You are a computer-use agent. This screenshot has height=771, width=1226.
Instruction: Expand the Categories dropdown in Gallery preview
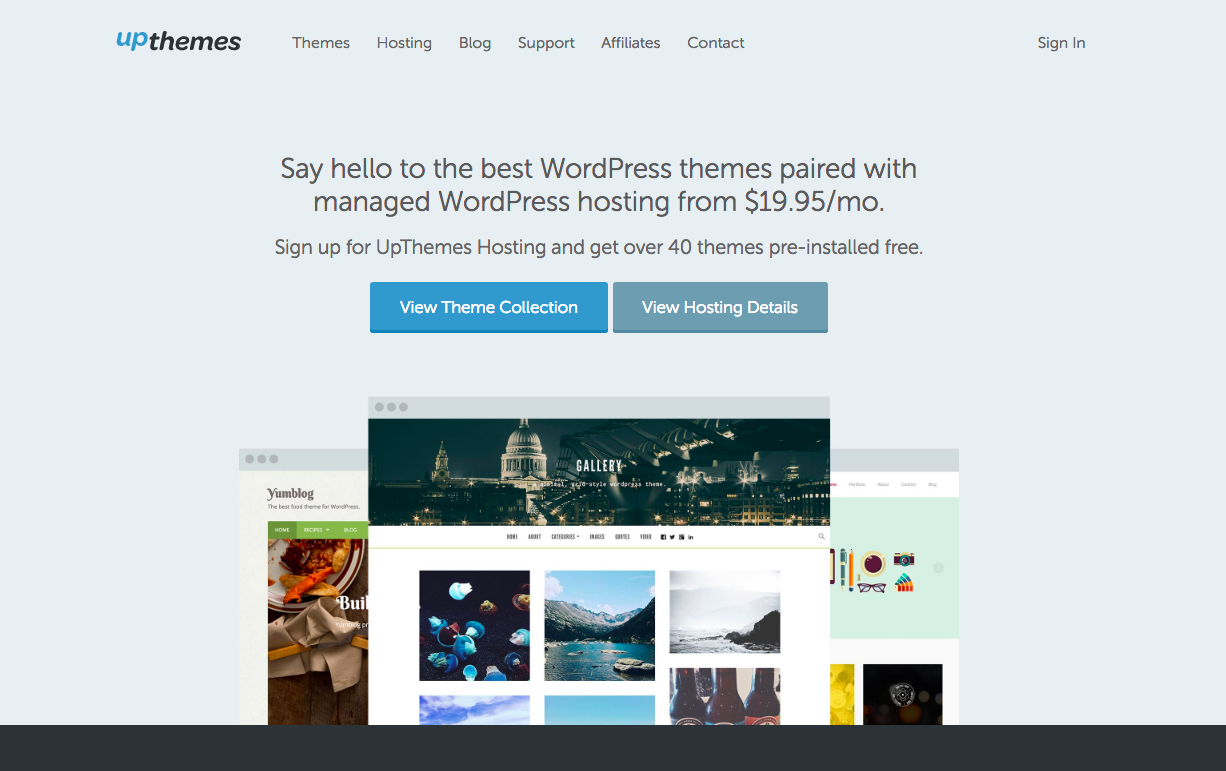click(565, 537)
